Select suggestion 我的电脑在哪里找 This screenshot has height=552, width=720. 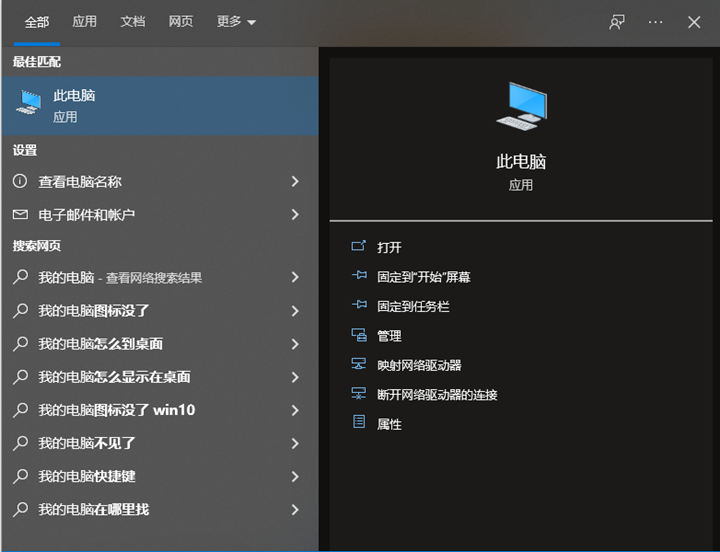click(x=160, y=509)
